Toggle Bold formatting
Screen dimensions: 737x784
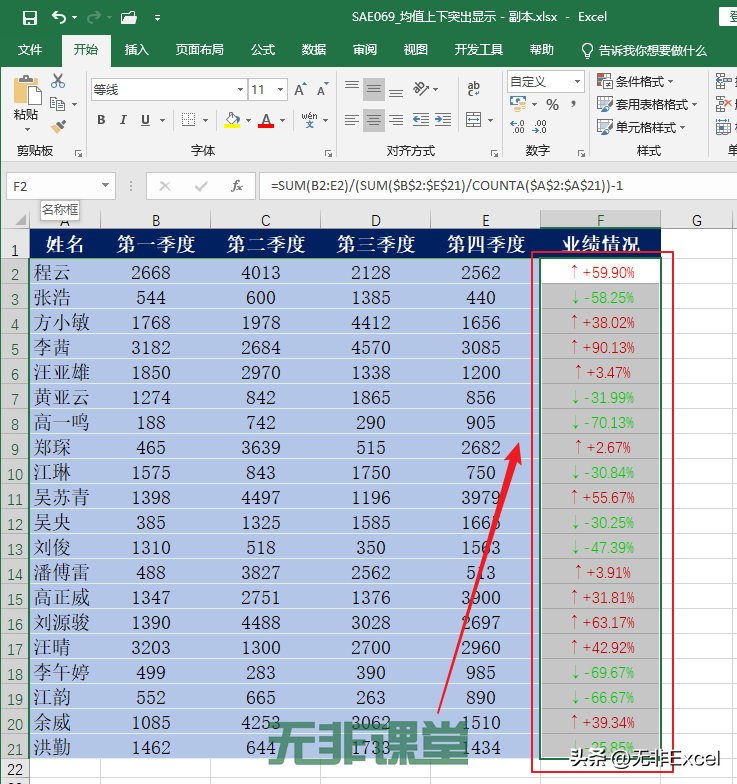click(102, 120)
